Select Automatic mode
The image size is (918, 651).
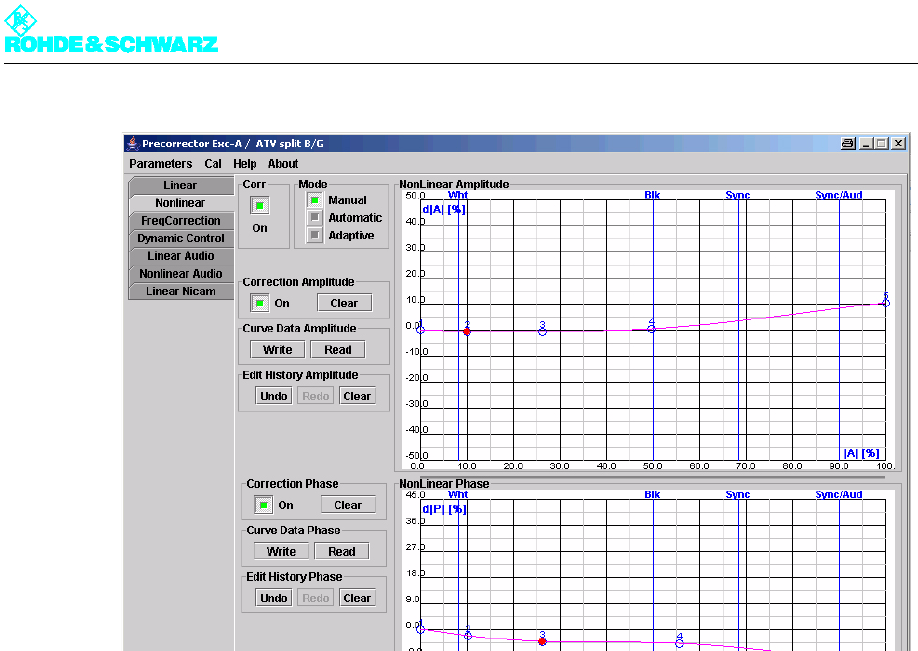point(314,218)
